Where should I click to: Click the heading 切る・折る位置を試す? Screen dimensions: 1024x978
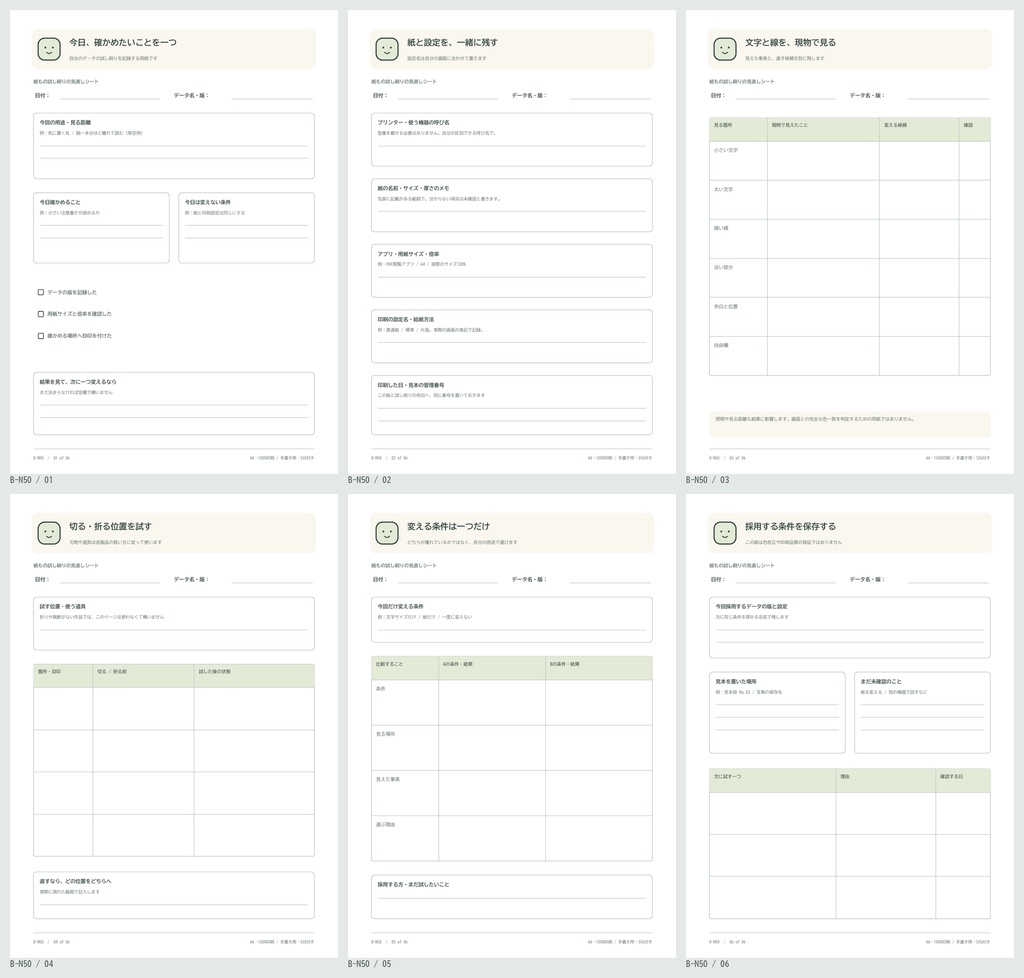coord(110,526)
